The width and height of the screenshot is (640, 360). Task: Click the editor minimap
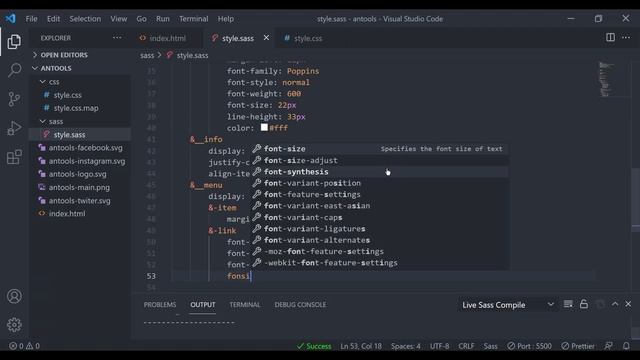click(606, 79)
